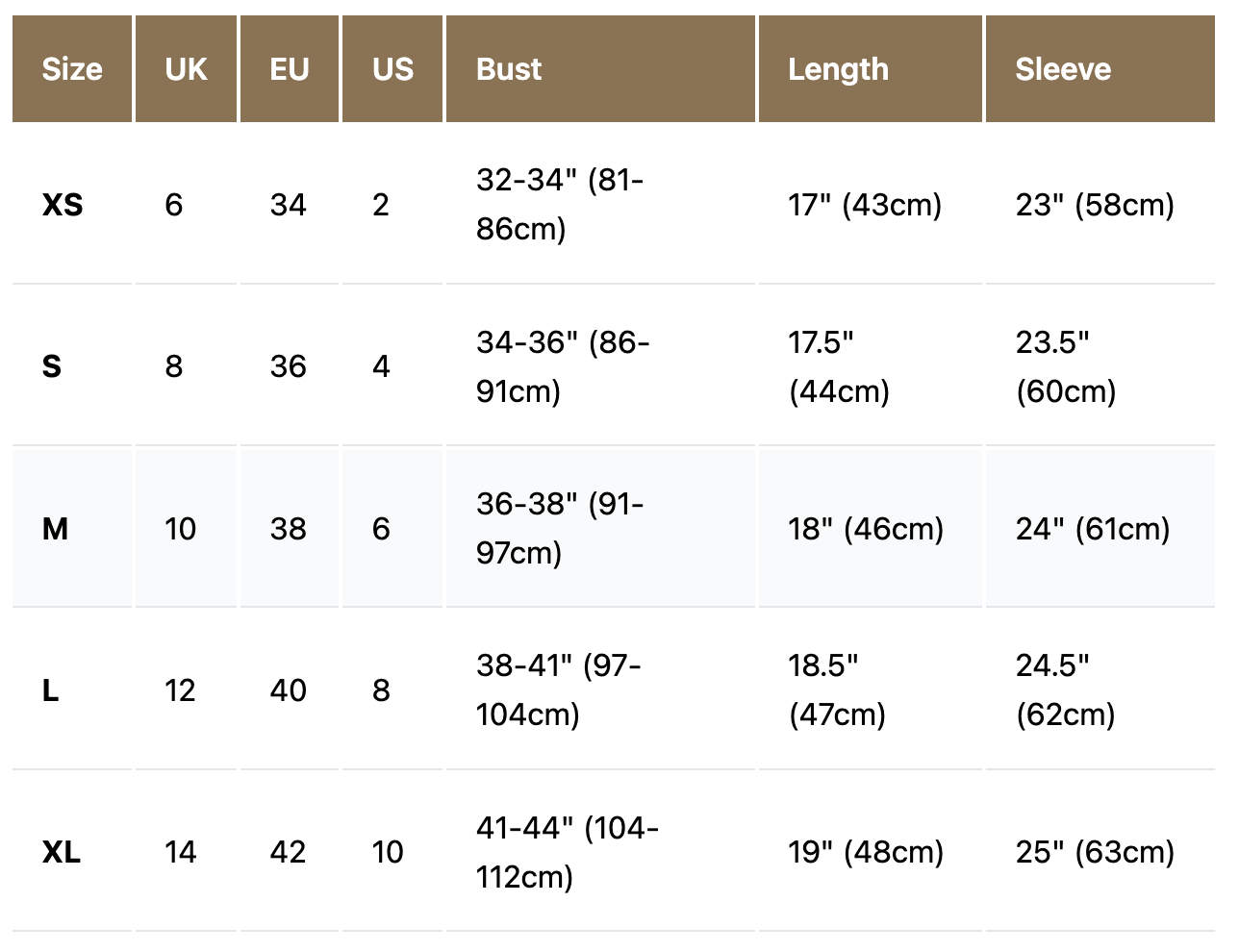Click the US column header
Screen dimensions: 1239x952
pos(392,69)
